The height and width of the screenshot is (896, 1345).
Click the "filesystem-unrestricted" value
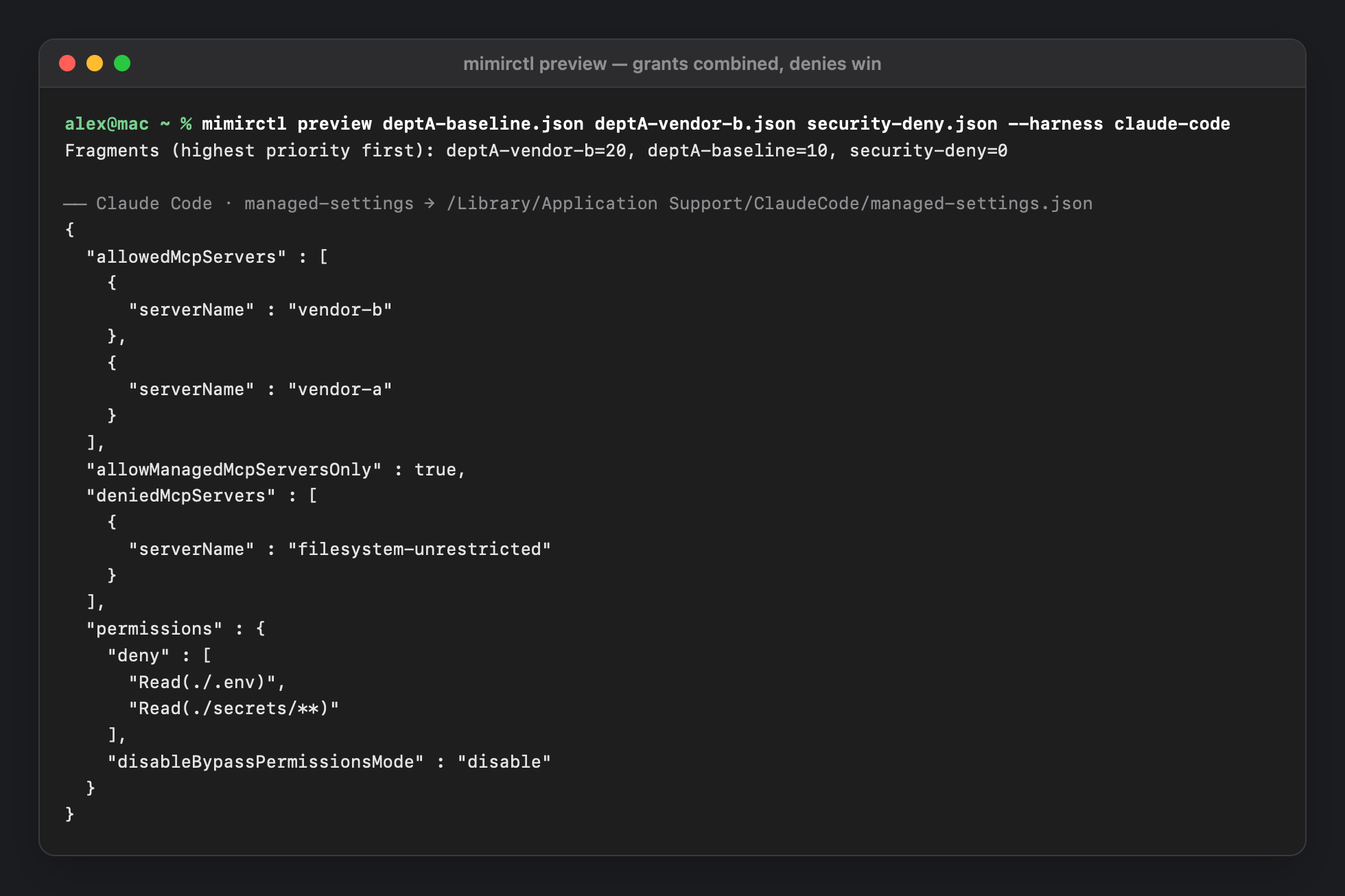[419, 549]
